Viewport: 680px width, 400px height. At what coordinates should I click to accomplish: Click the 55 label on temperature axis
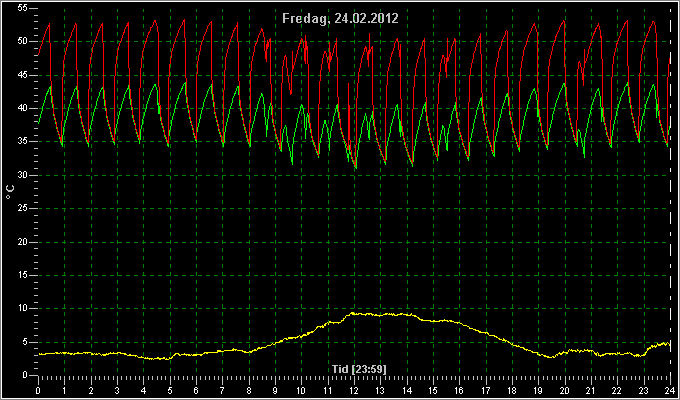[23, 8]
